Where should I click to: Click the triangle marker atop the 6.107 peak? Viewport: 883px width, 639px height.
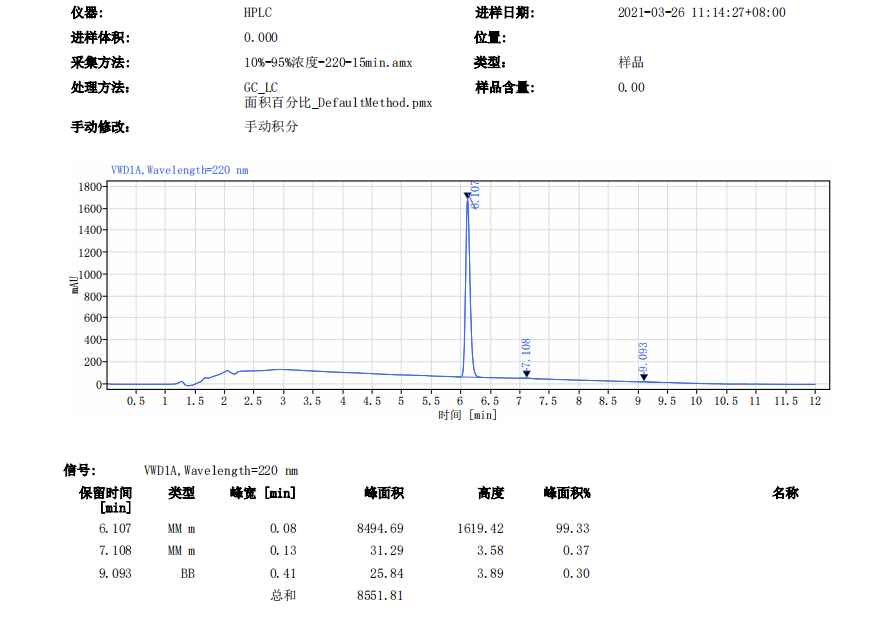tap(467, 196)
